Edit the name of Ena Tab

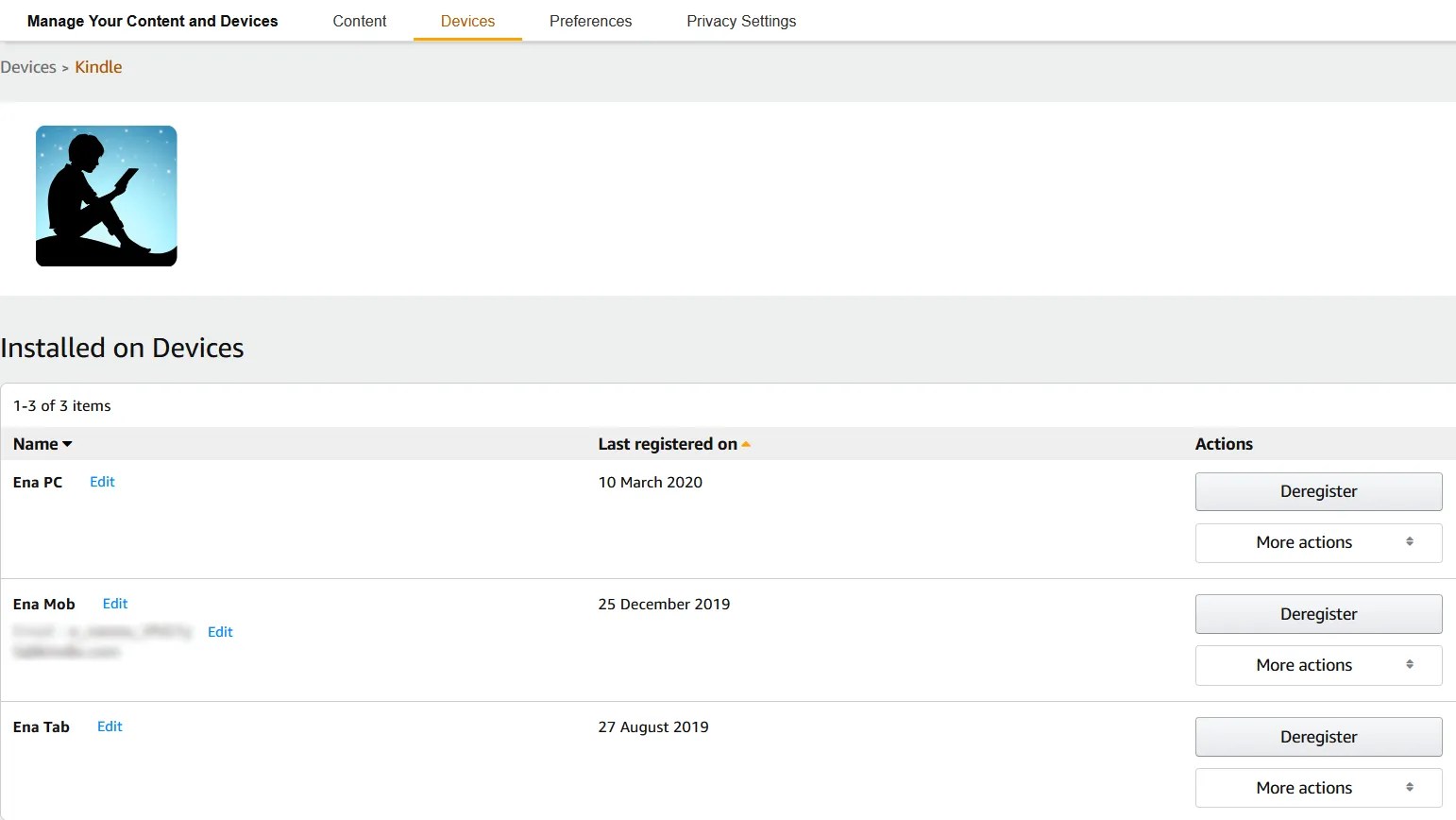pos(109,726)
